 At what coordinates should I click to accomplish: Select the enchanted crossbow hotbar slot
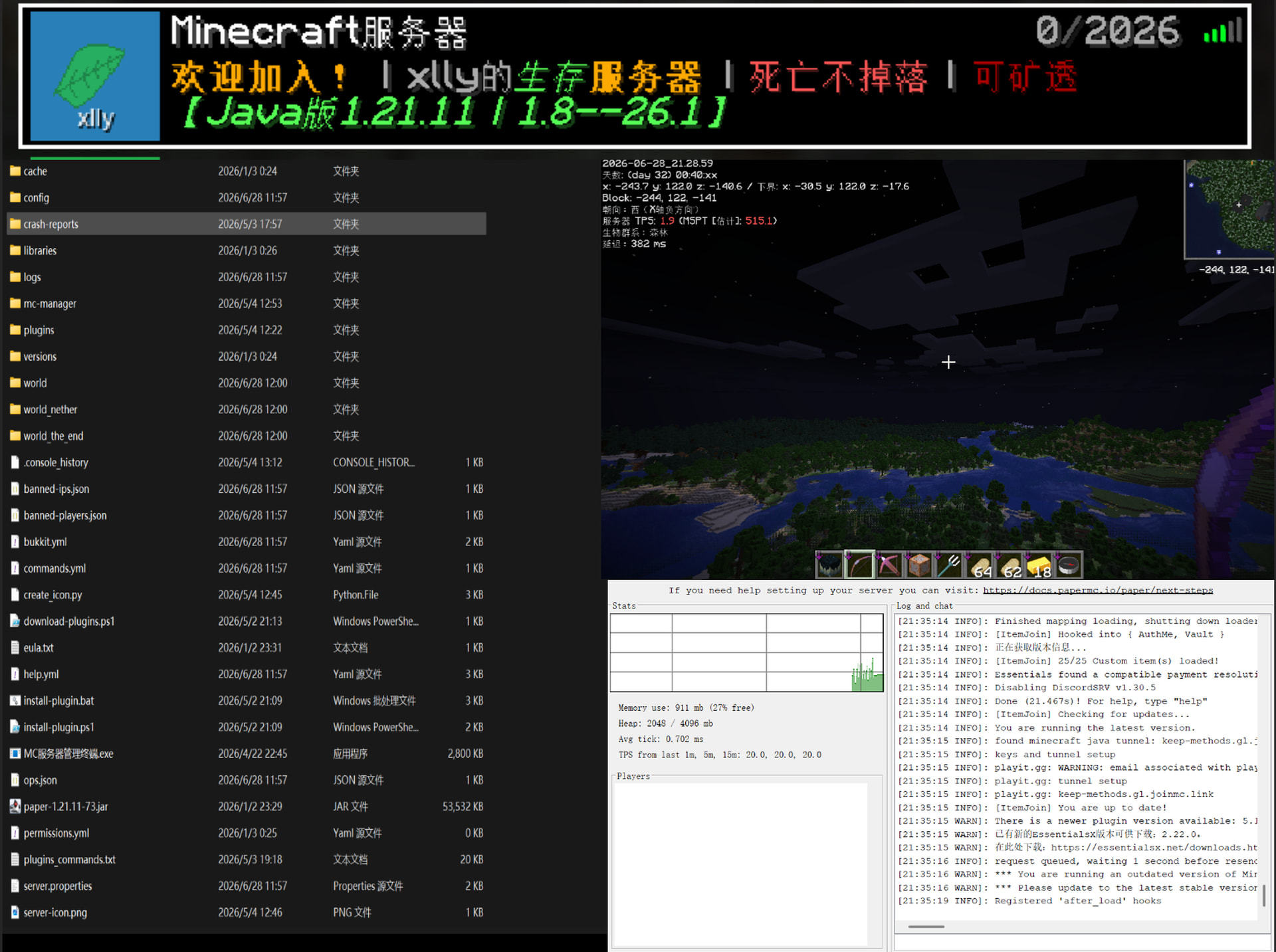(x=889, y=565)
